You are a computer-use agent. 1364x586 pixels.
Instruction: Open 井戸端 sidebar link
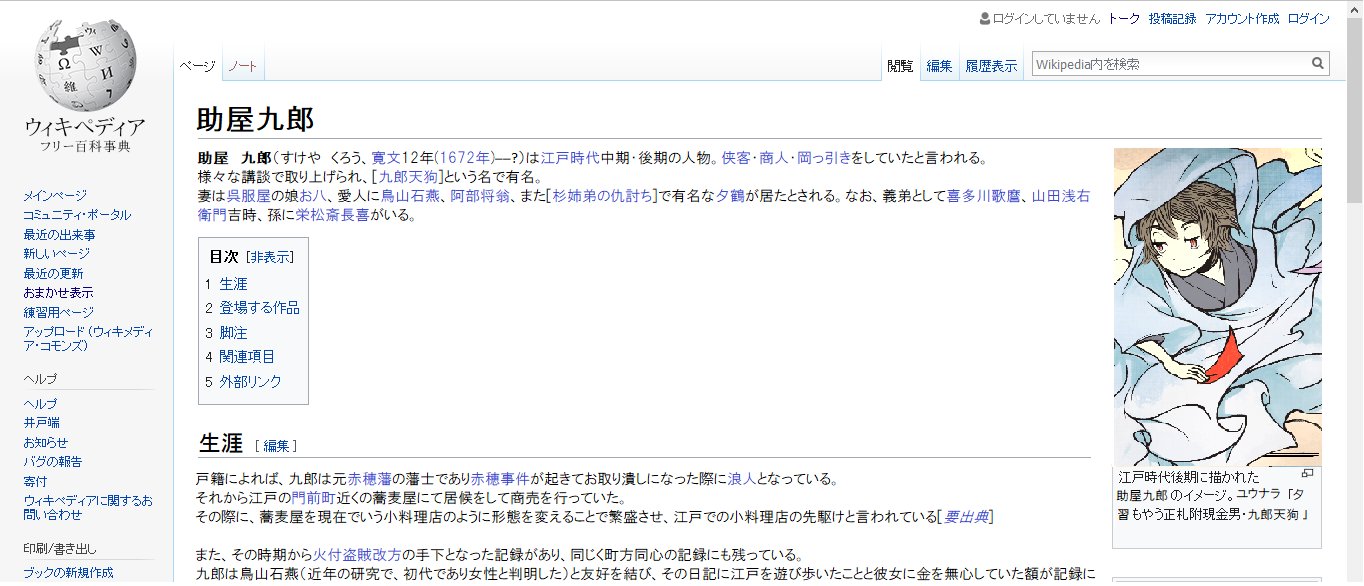(x=41, y=423)
